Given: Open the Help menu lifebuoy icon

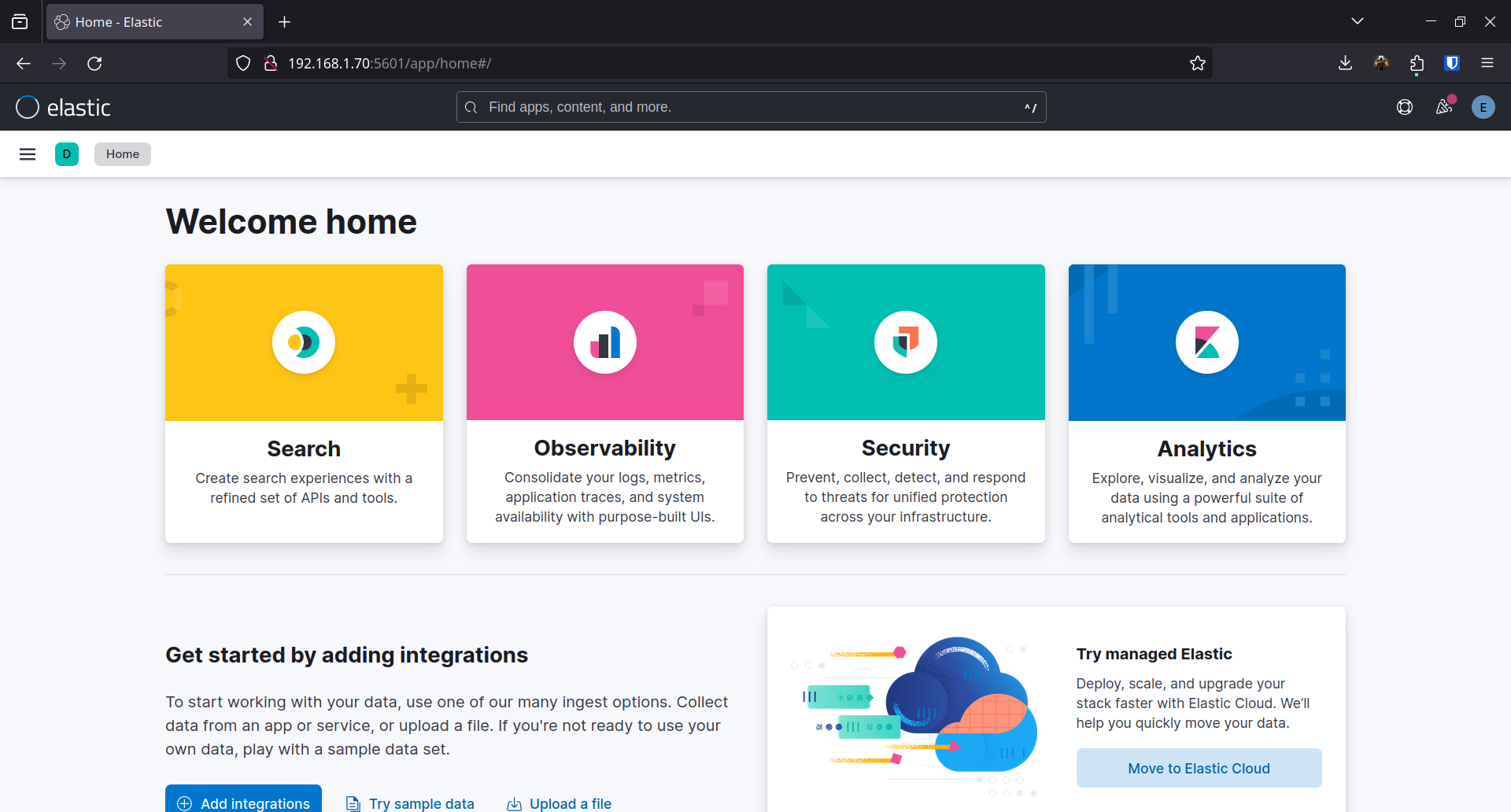Looking at the screenshot, I should click(x=1405, y=107).
